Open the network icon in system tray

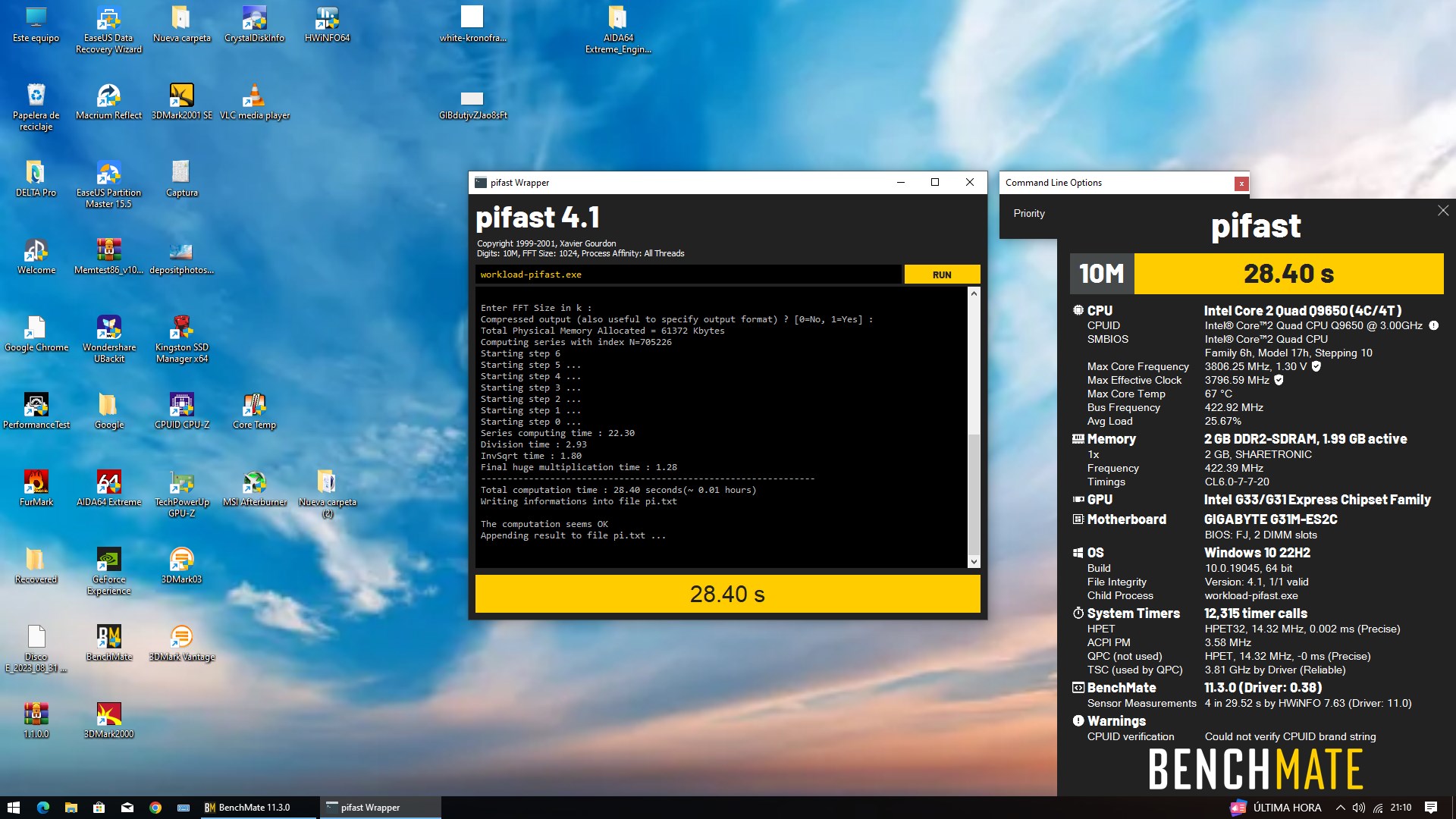[x=1378, y=808]
